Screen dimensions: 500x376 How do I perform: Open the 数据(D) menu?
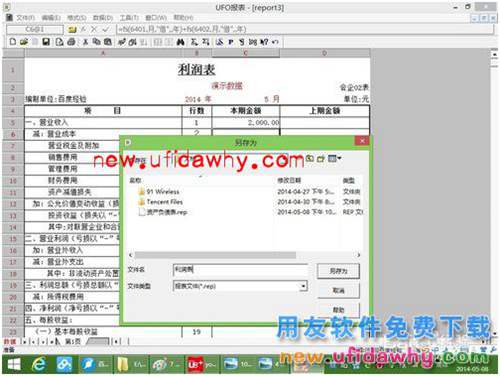click(x=103, y=17)
